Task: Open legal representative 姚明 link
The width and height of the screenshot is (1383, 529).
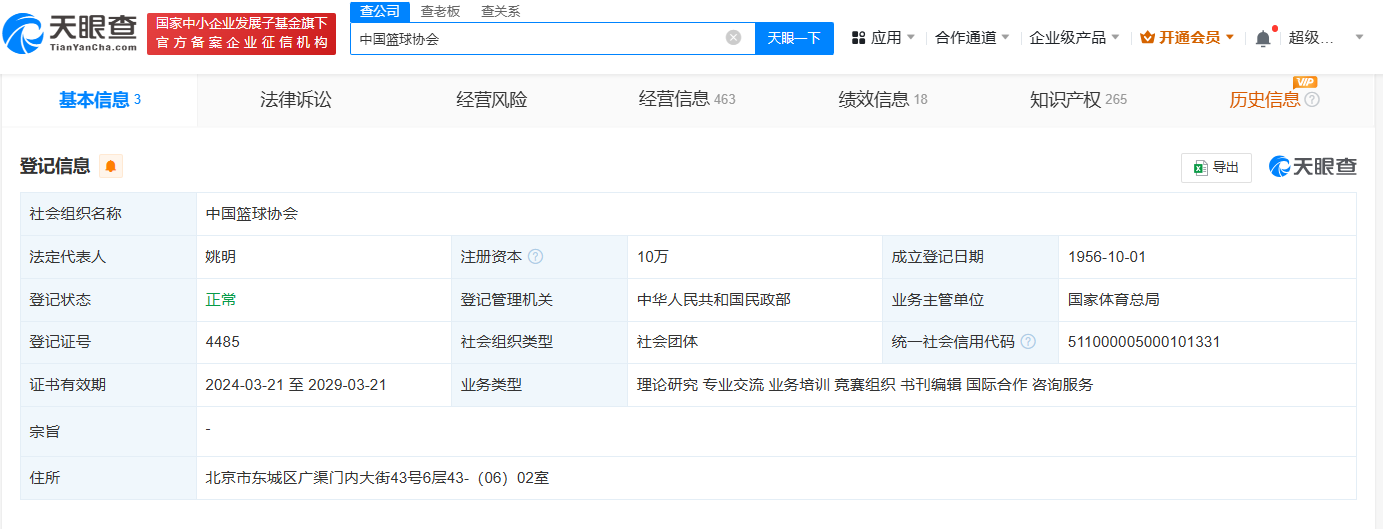Action: 221,257
